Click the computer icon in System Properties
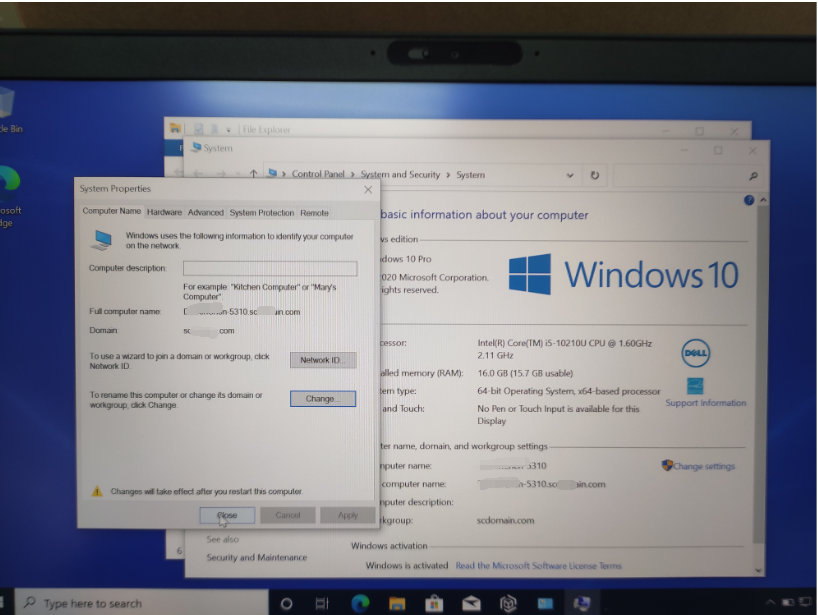Image resolution: width=818 pixels, height=615 pixels. (102, 239)
